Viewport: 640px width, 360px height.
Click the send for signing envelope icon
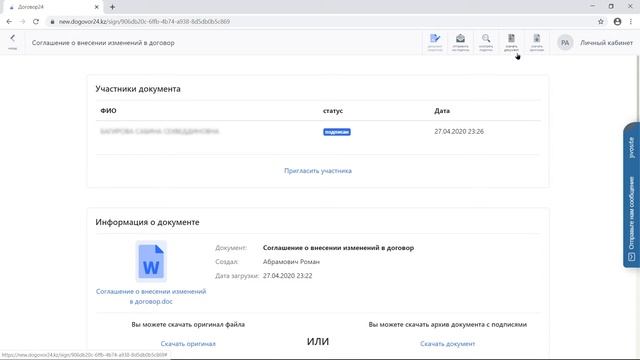coord(460,42)
